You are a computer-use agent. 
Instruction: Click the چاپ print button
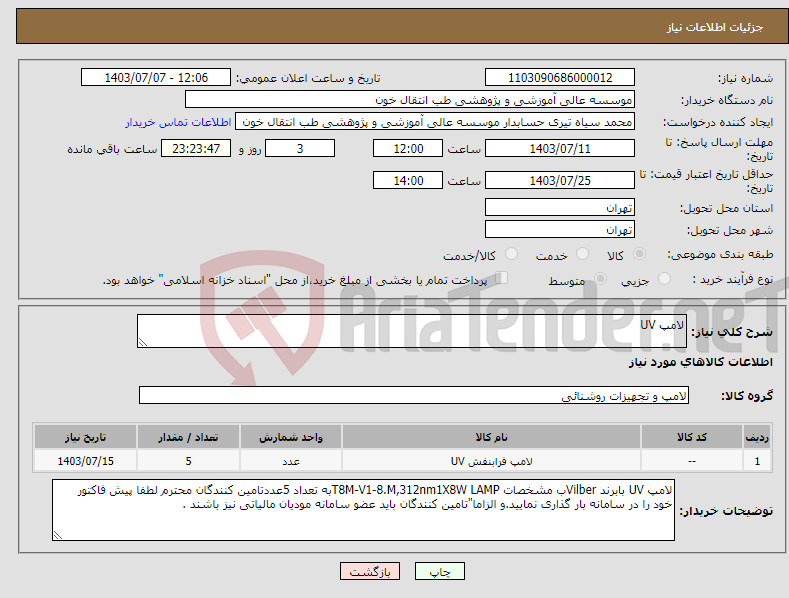pyautogui.click(x=439, y=571)
